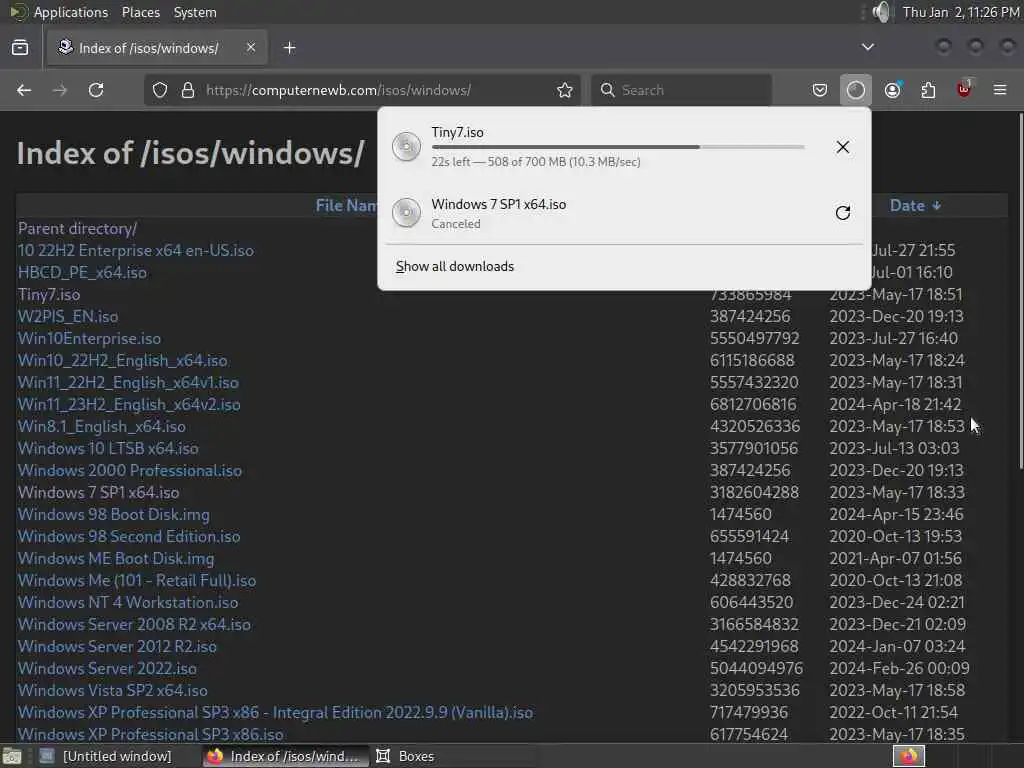Open a new tab with the plus button
Image resolution: width=1024 pixels, height=768 pixels.
point(289,48)
